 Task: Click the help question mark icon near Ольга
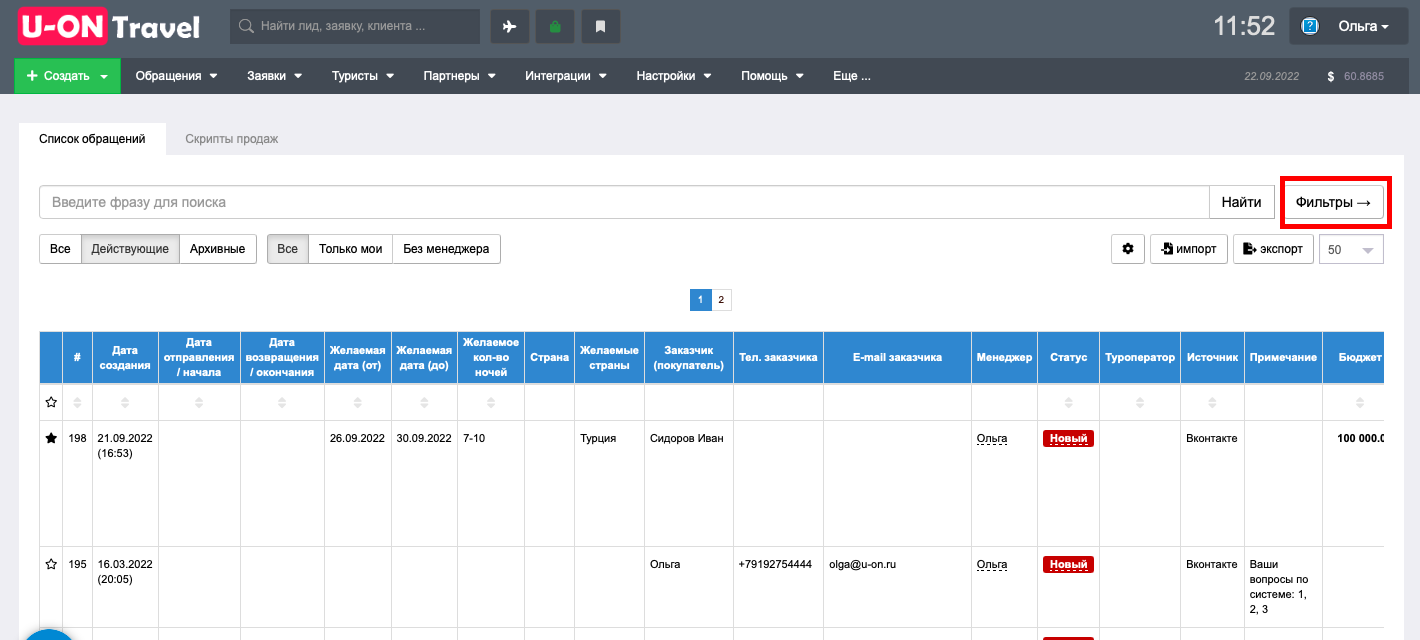[x=1311, y=27]
